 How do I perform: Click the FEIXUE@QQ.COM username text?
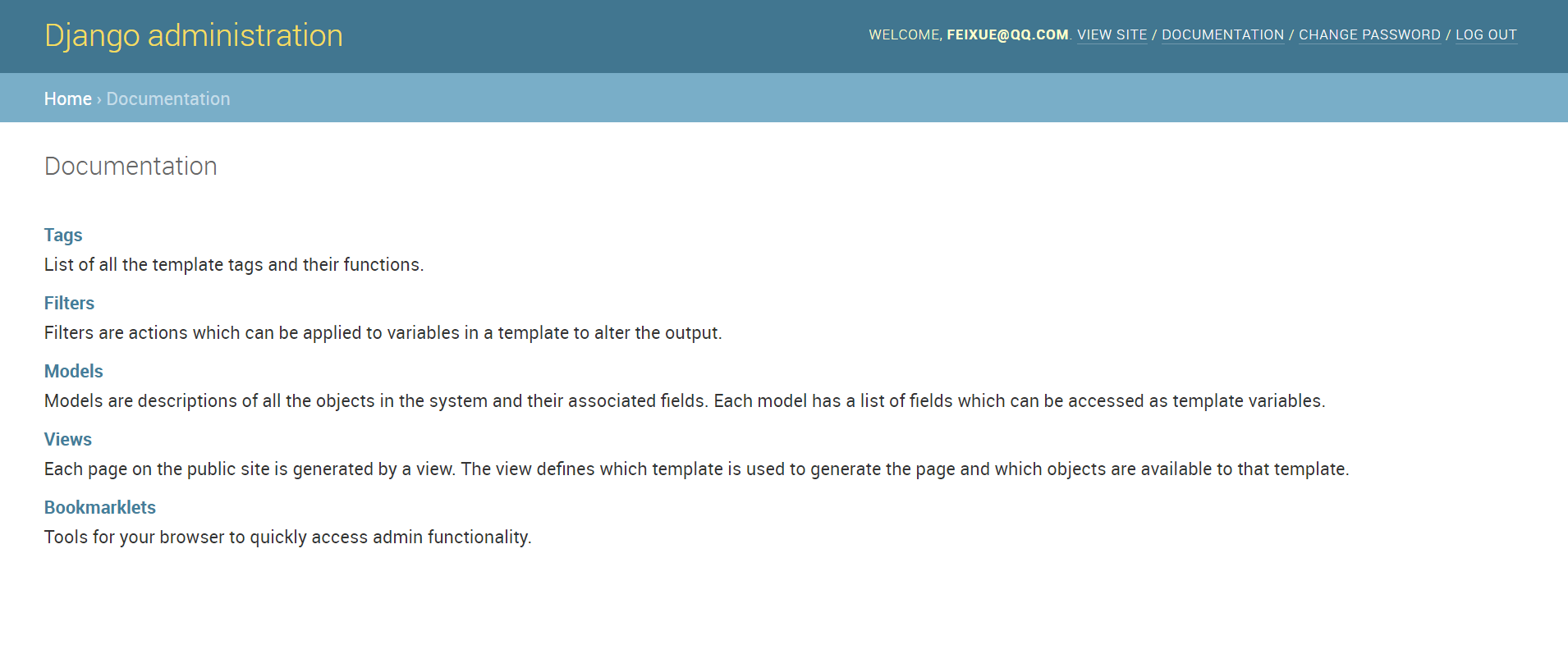click(x=1007, y=34)
